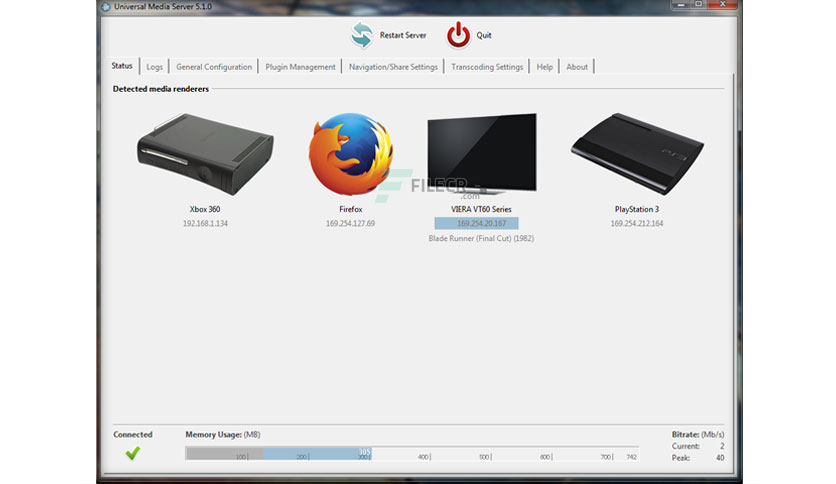
Task: Click the Peak bitrate value 40
Action: point(720,458)
